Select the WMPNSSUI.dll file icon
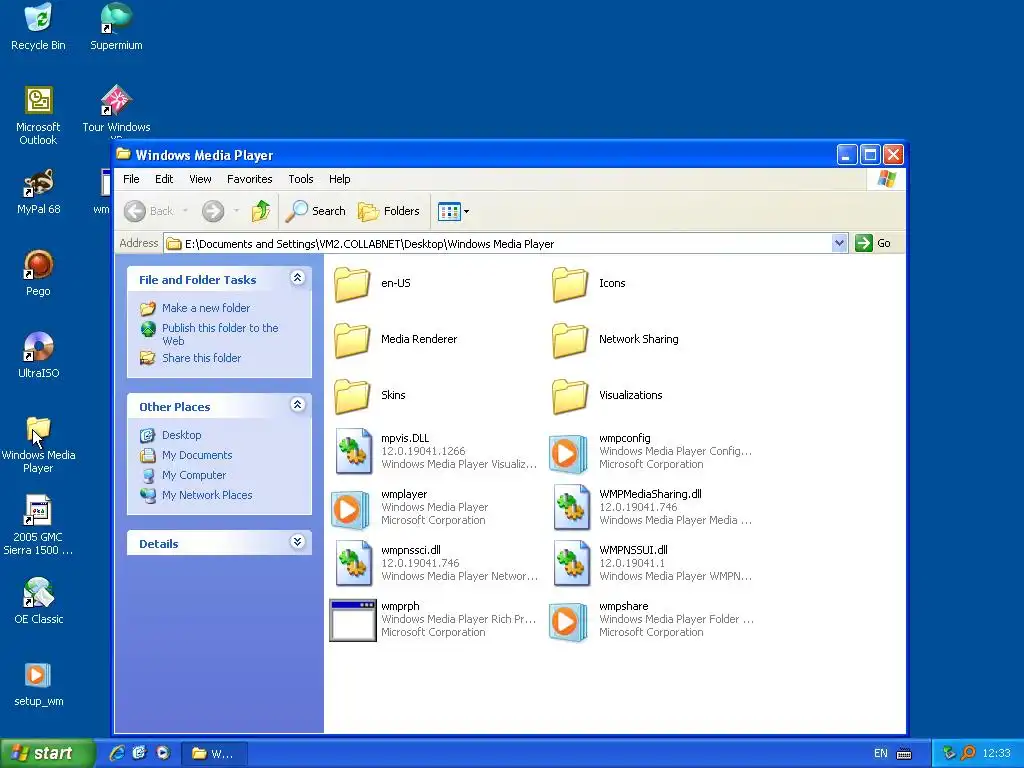This screenshot has width=1024, height=768. [x=571, y=564]
